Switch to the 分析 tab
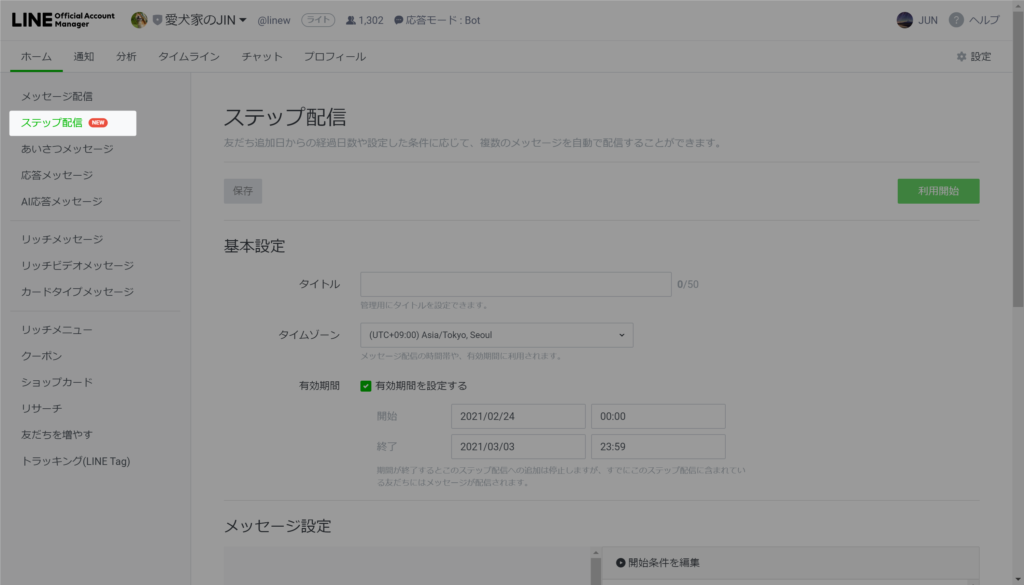1024x585 pixels. point(126,57)
